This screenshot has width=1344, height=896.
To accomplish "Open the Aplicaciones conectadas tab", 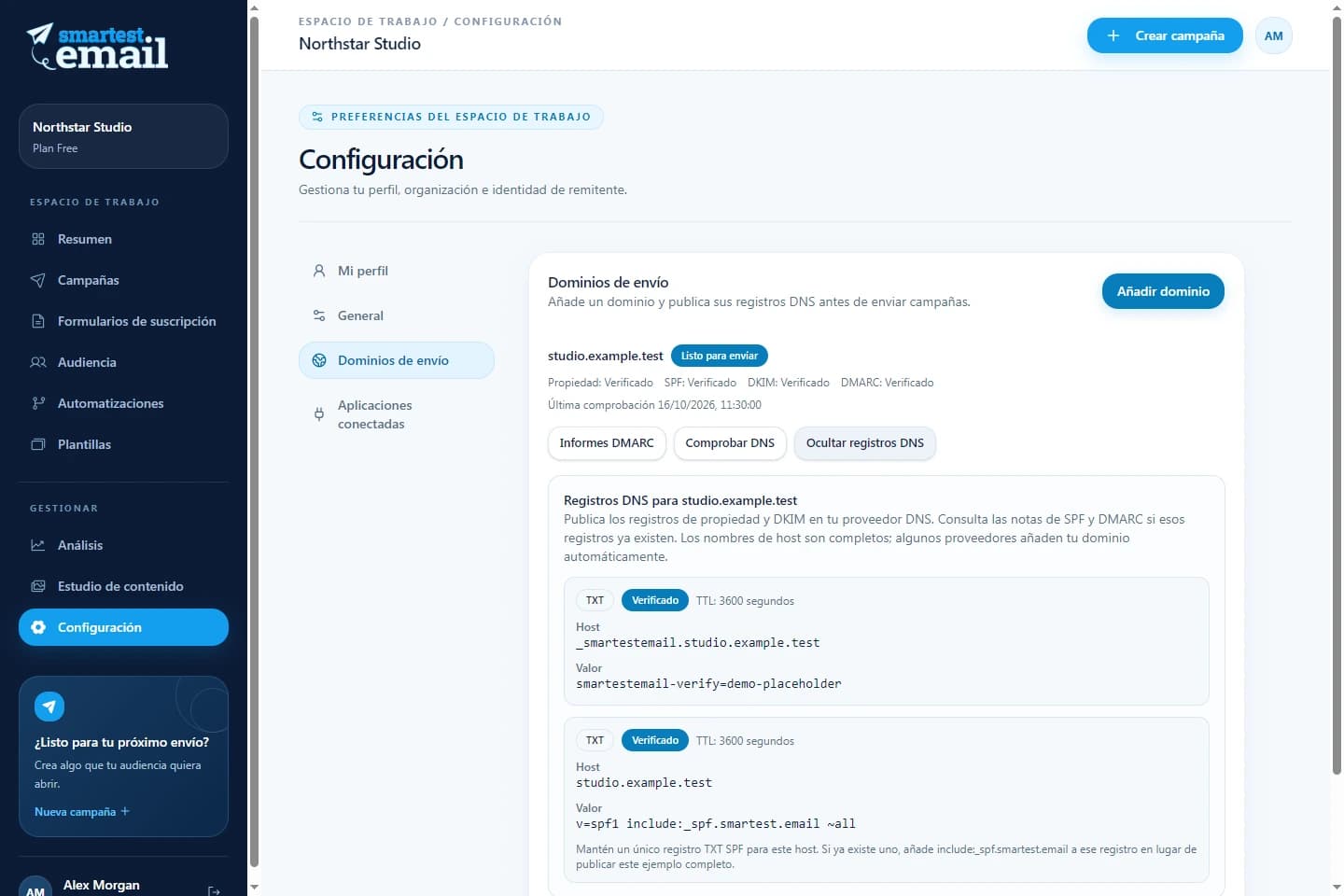I will pos(397,414).
